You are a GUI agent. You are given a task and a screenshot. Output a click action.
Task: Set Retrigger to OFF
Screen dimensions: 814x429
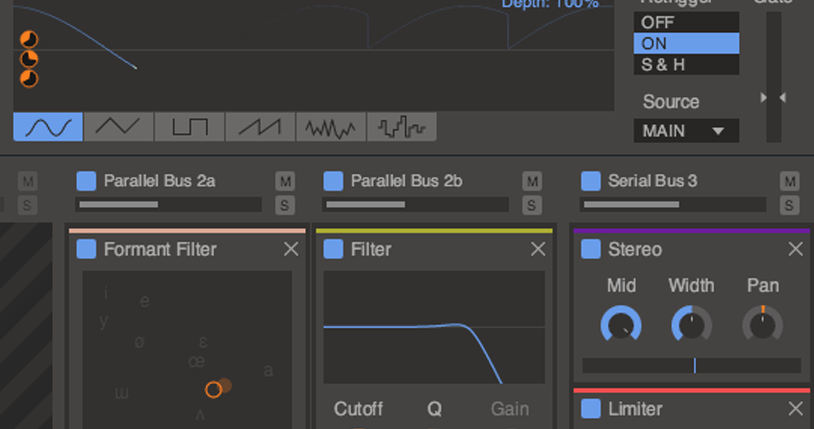click(686, 22)
